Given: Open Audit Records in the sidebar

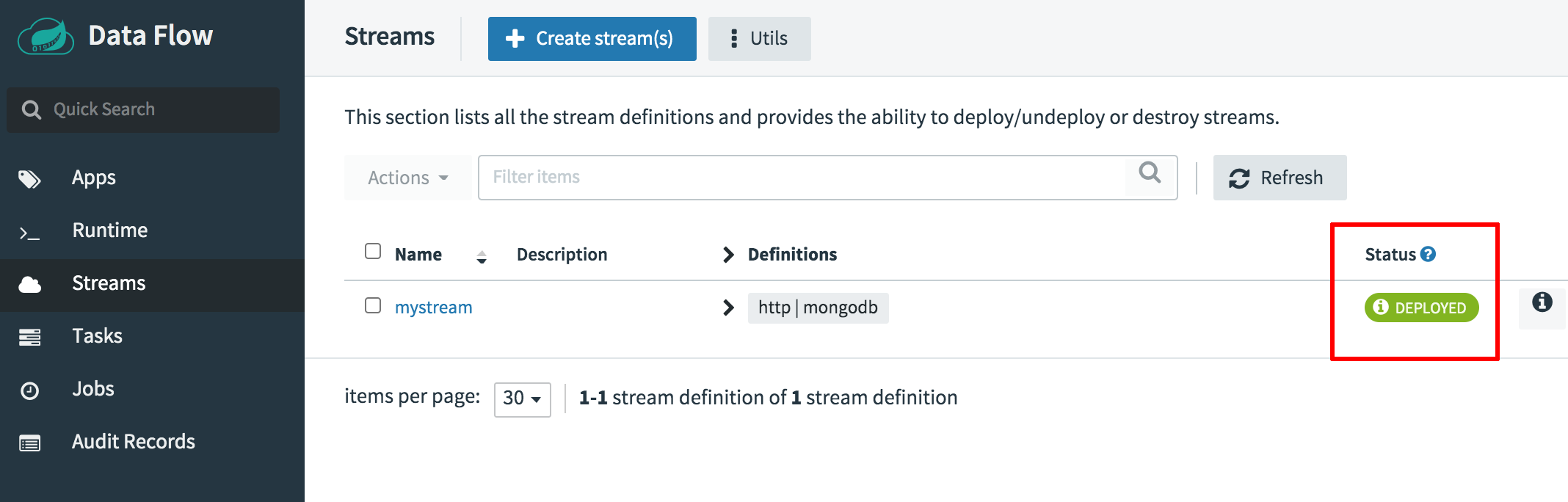Looking at the screenshot, I should point(133,442).
